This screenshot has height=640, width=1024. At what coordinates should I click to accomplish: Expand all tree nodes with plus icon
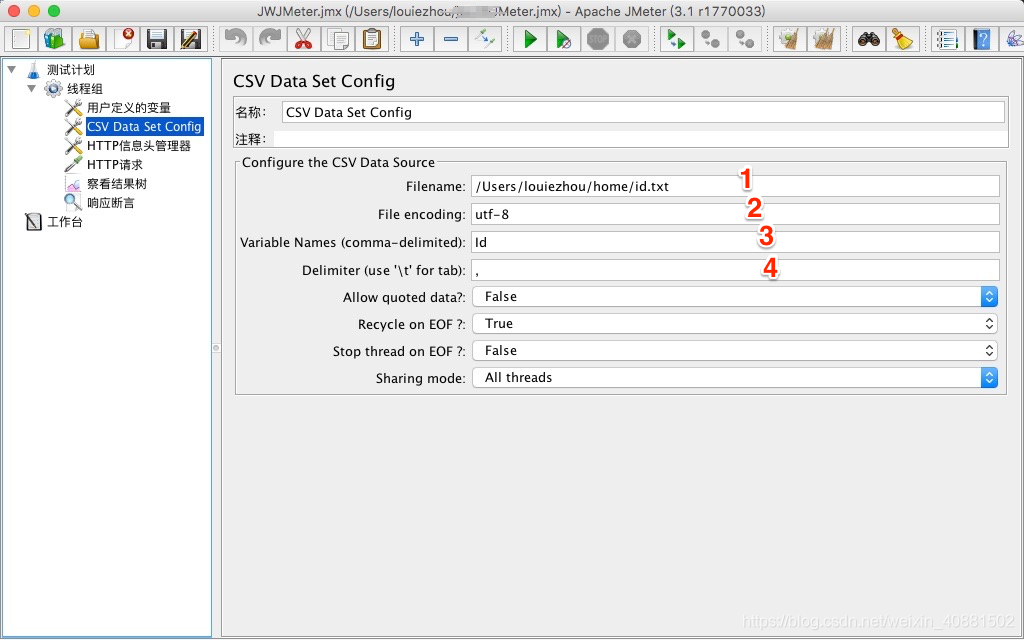(x=417, y=39)
